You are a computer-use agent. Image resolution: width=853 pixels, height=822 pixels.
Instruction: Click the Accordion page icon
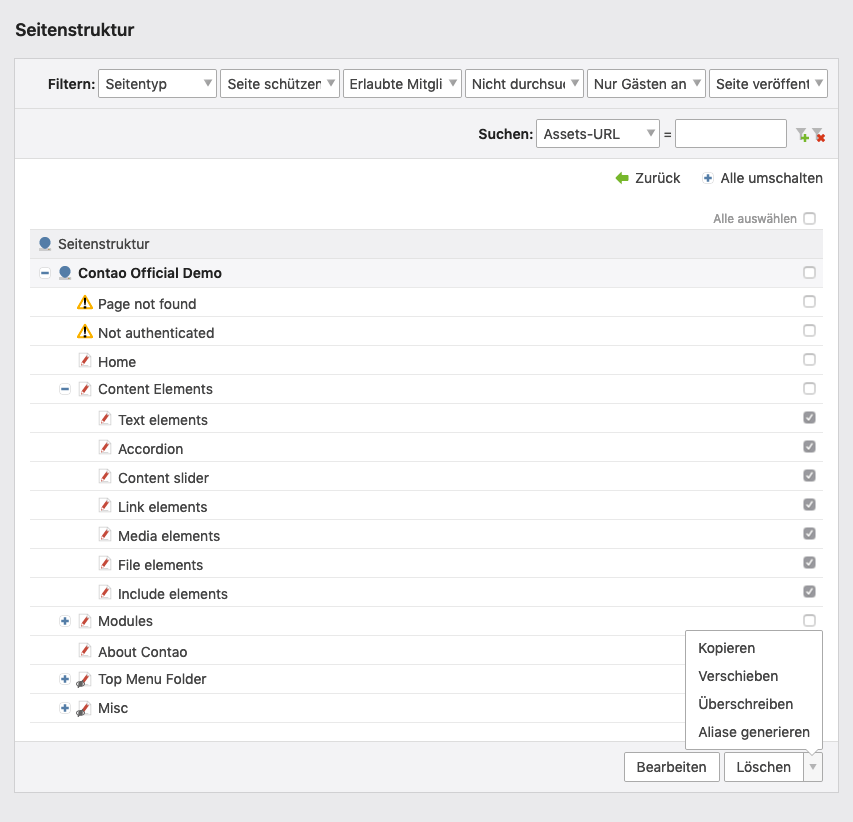[105, 447]
